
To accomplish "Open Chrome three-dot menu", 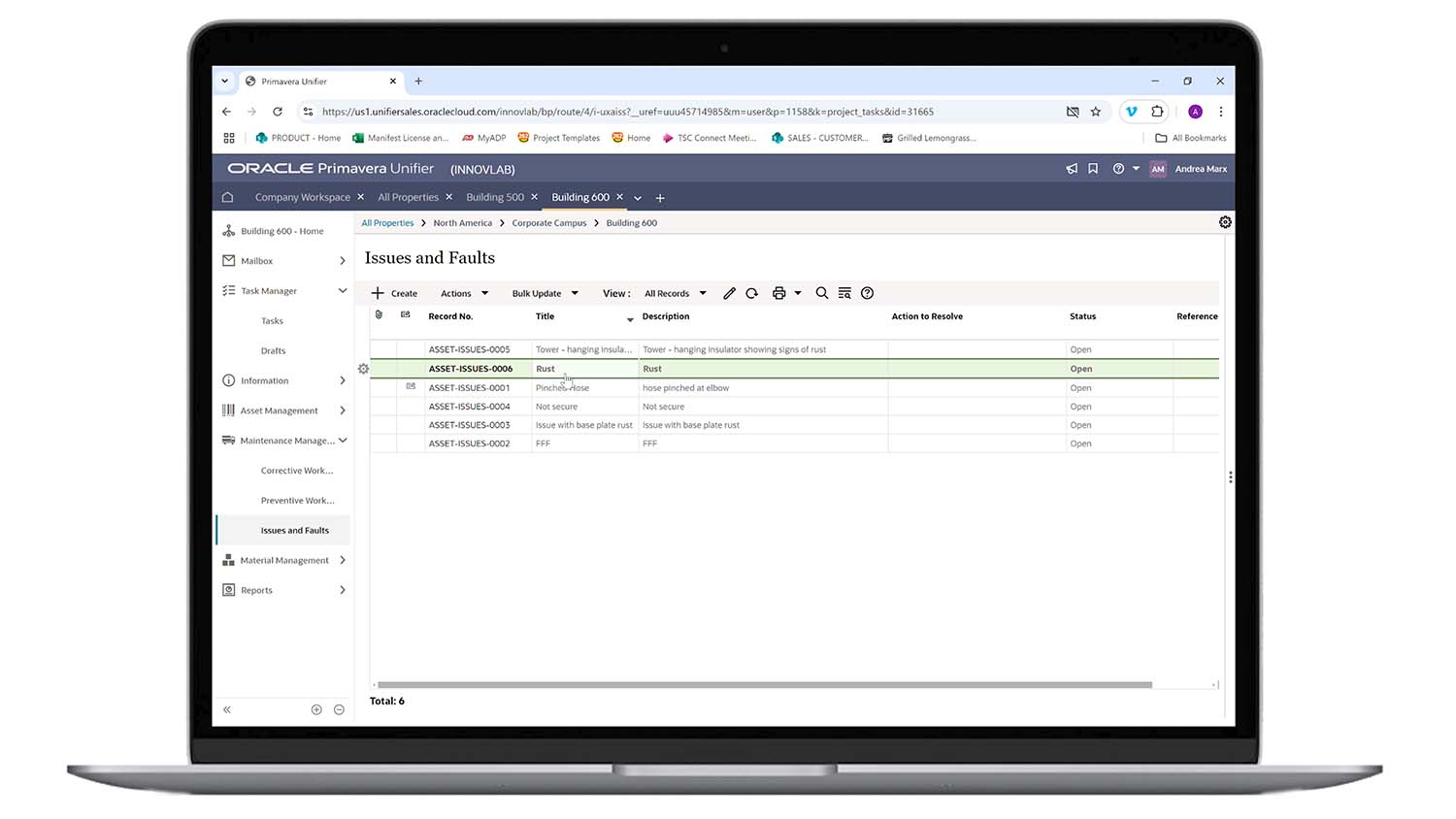I will (x=1221, y=112).
